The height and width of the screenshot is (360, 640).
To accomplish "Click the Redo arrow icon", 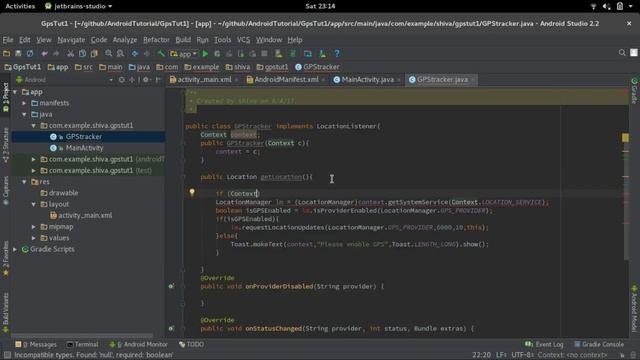I will click(56, 53).
